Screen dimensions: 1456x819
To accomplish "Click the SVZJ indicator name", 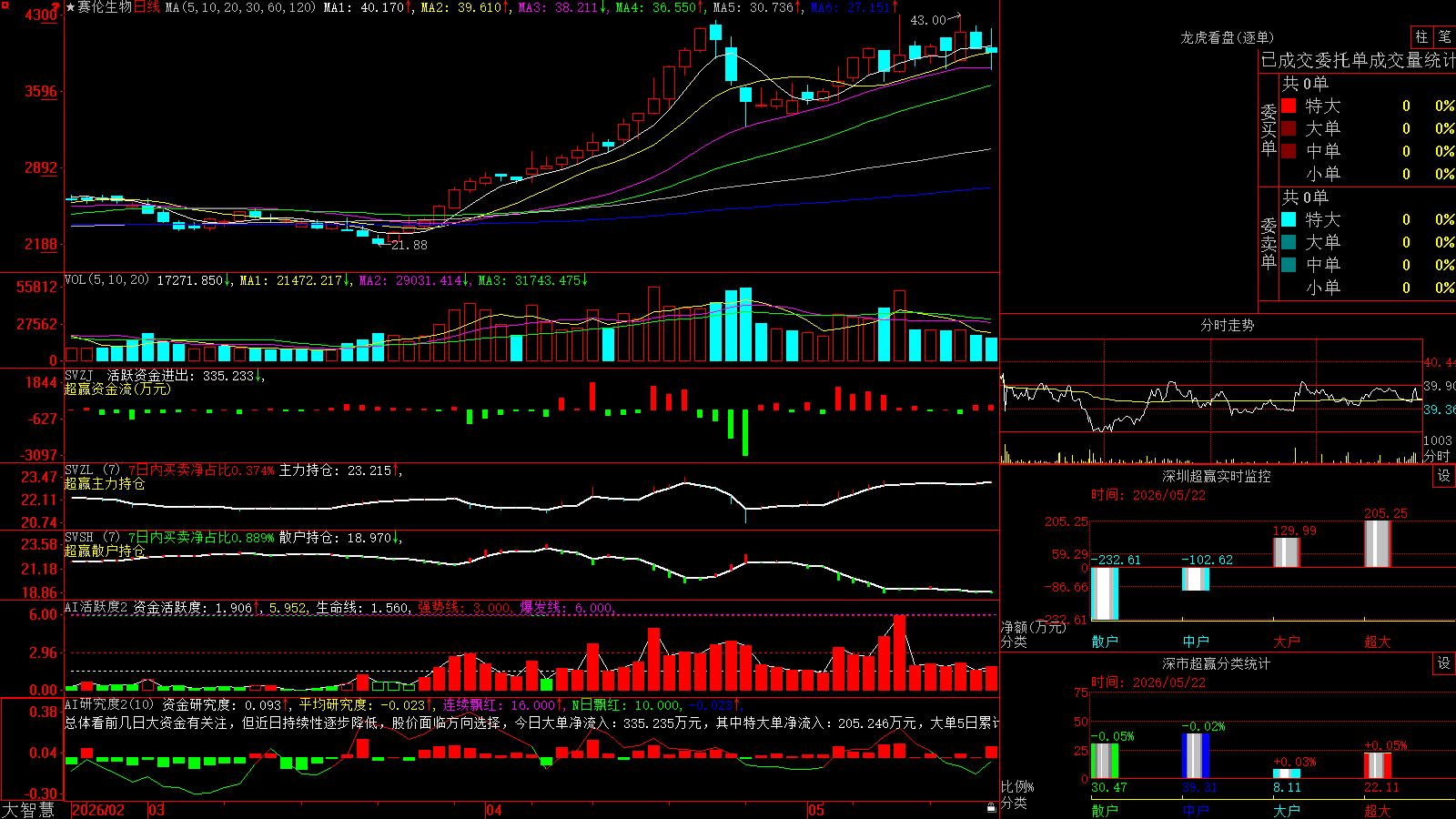I will click(79, 375).
